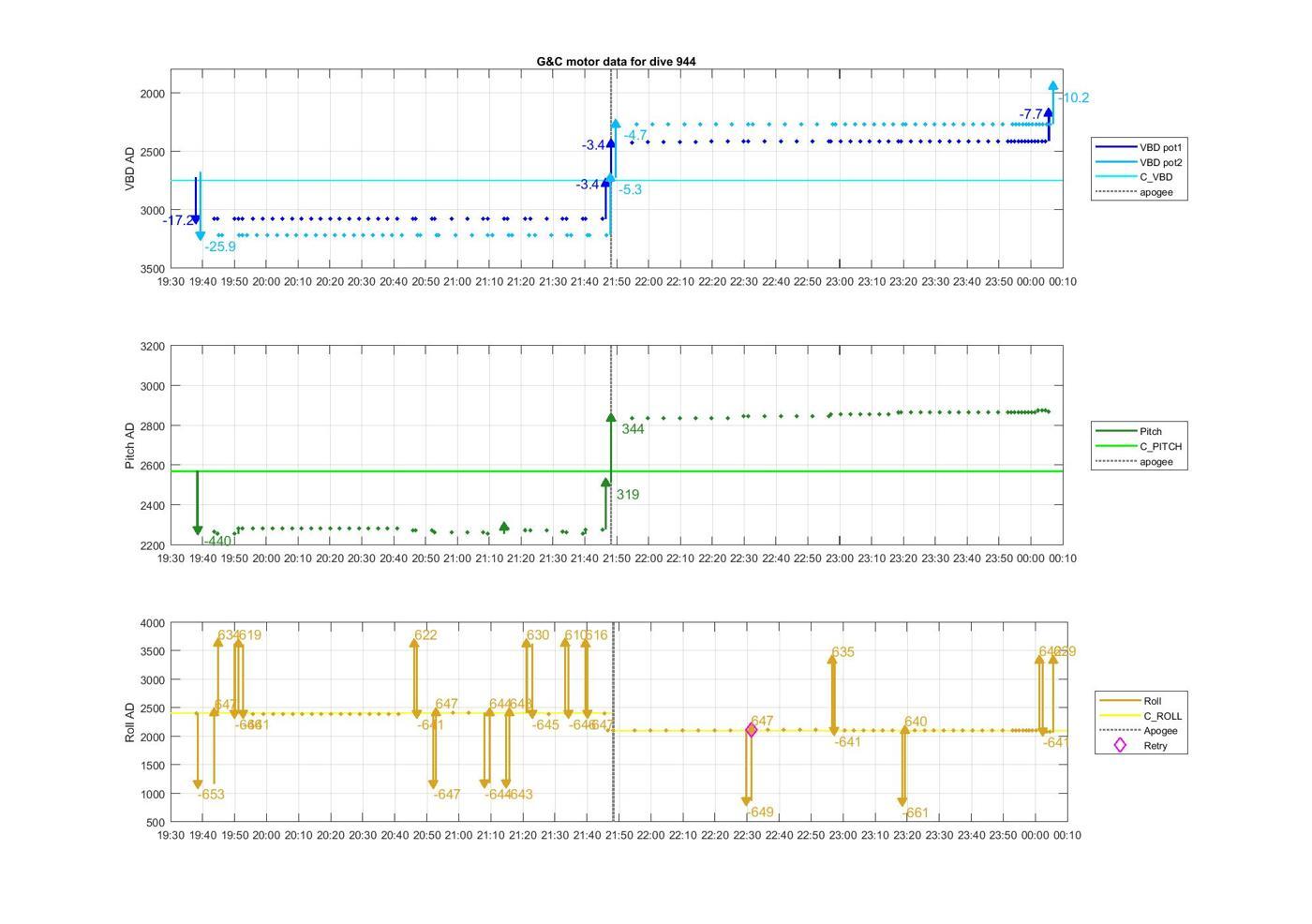Click the '635' Roll data label

[842, 652]
